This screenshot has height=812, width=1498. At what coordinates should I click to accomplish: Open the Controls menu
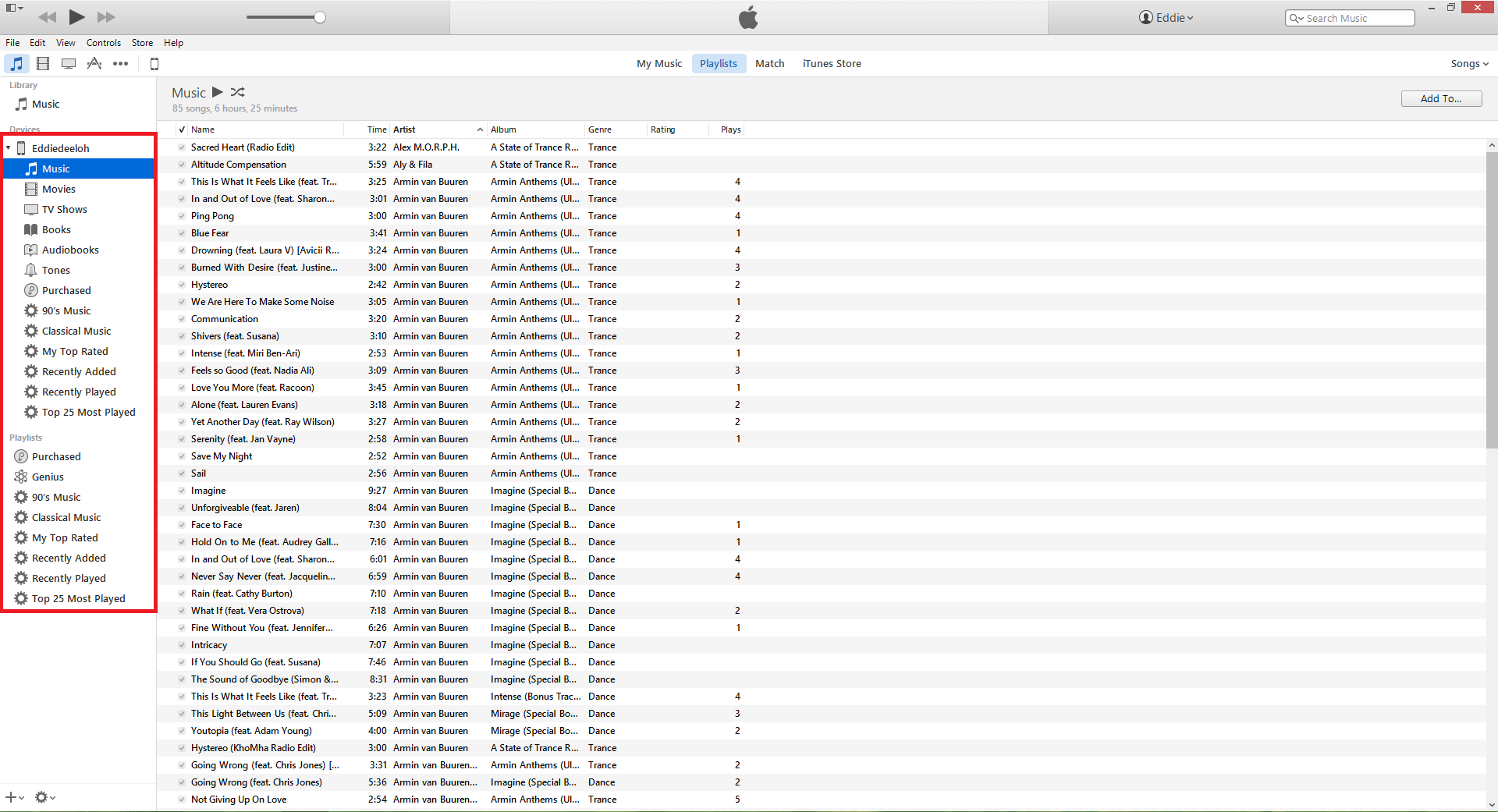click(104, 43)
